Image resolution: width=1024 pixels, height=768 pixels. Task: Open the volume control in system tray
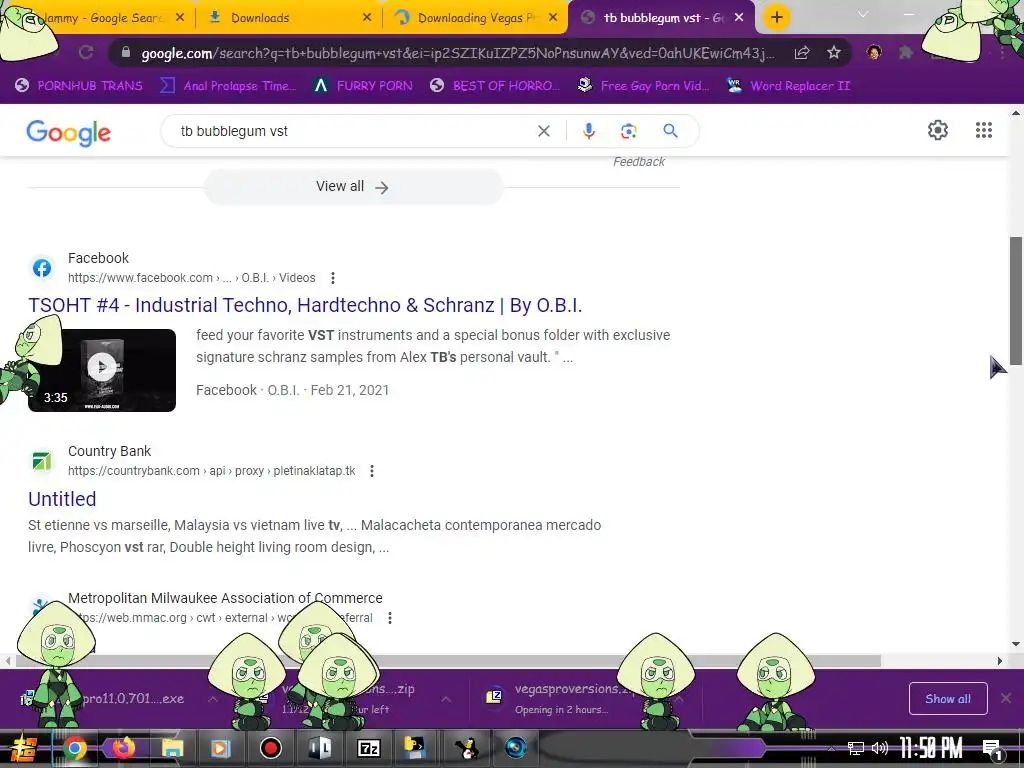(x=880, y=748)
